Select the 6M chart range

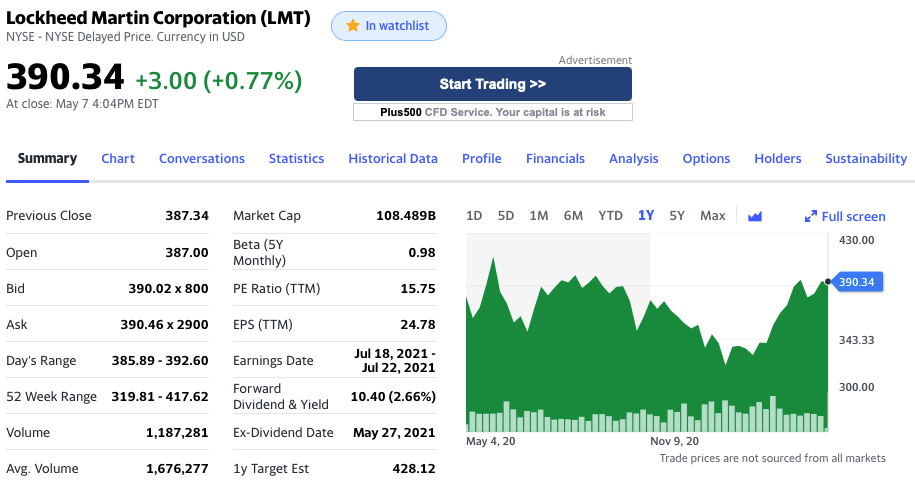click(573, 216)
